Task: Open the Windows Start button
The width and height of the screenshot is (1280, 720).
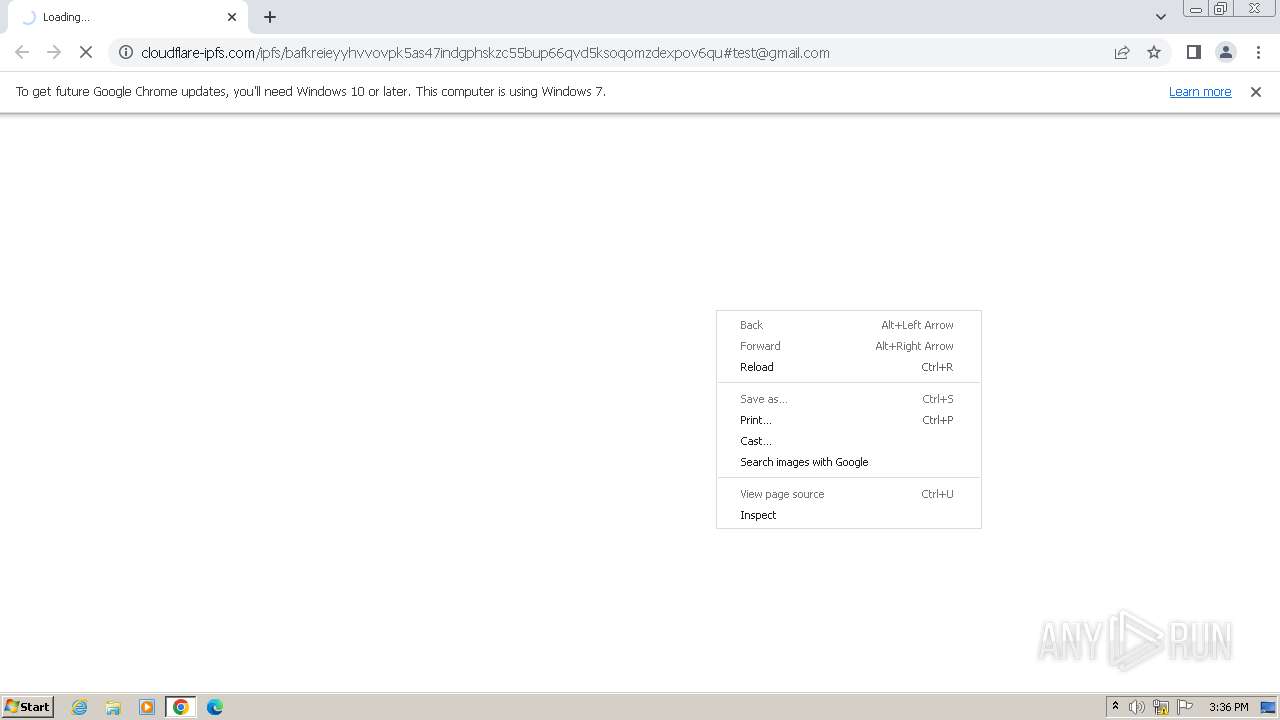Action: 28,706
